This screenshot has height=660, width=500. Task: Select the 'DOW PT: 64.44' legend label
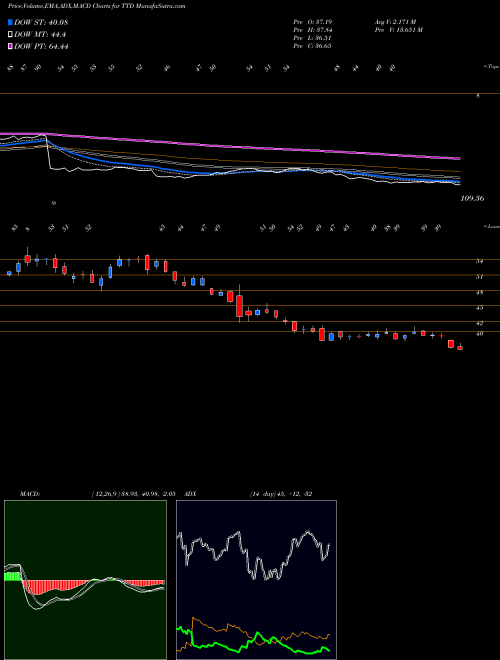[41, 46]
